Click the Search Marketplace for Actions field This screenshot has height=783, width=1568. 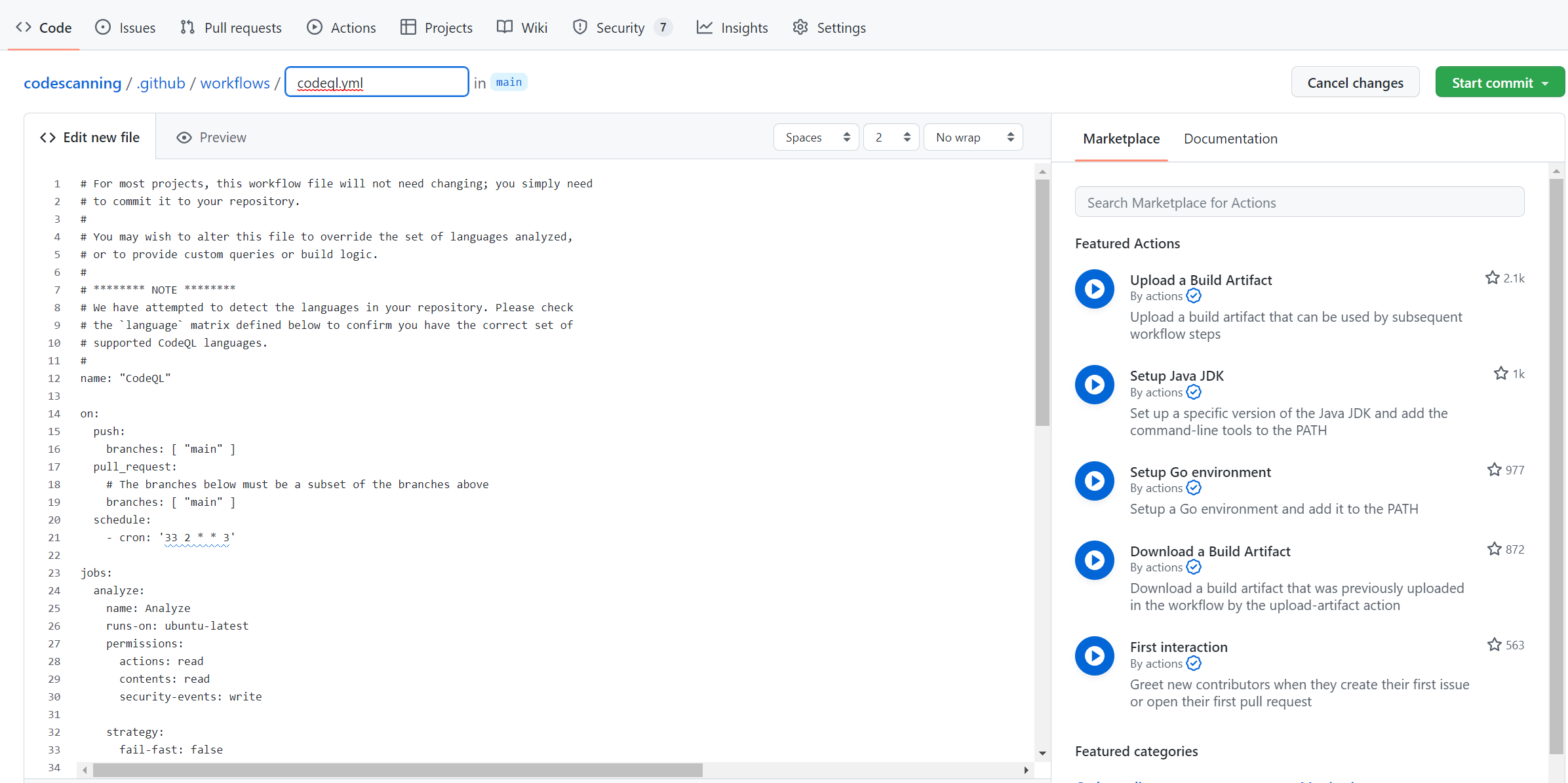(x=1299, y=202)
